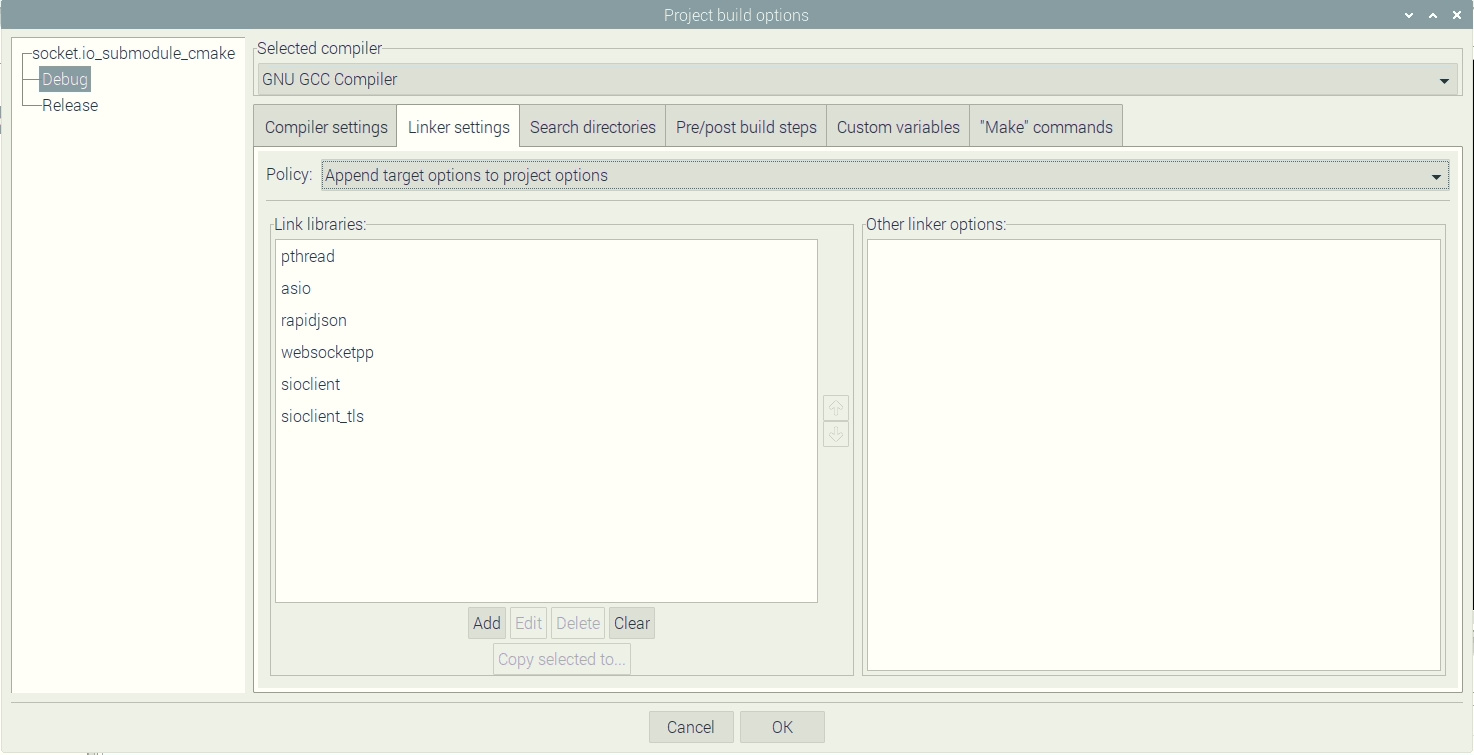
Task: Open the Policy dropdown
Action: [x=885, y=175]
